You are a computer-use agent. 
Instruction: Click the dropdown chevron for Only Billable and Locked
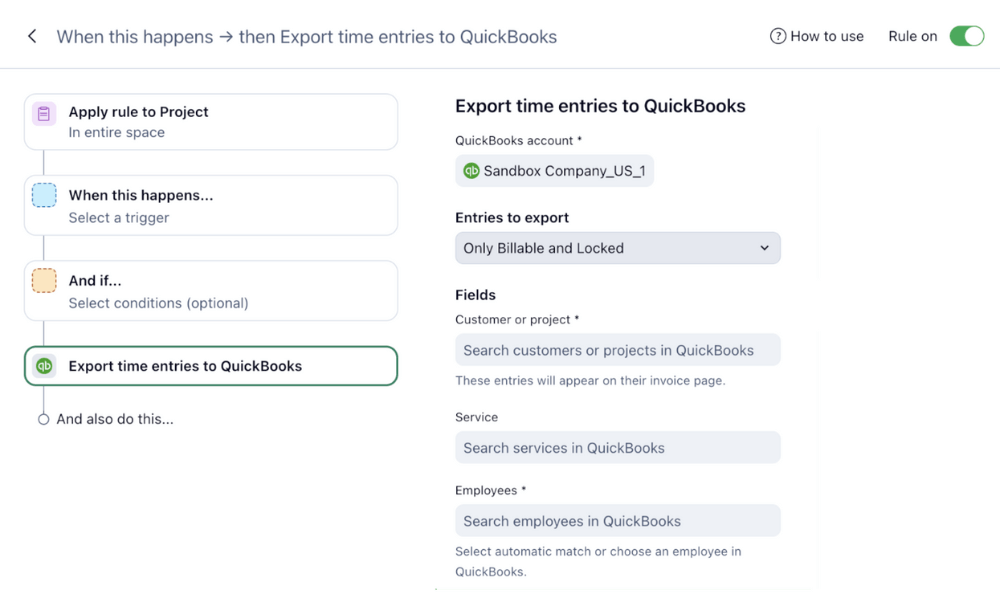[x=765, y=248]
